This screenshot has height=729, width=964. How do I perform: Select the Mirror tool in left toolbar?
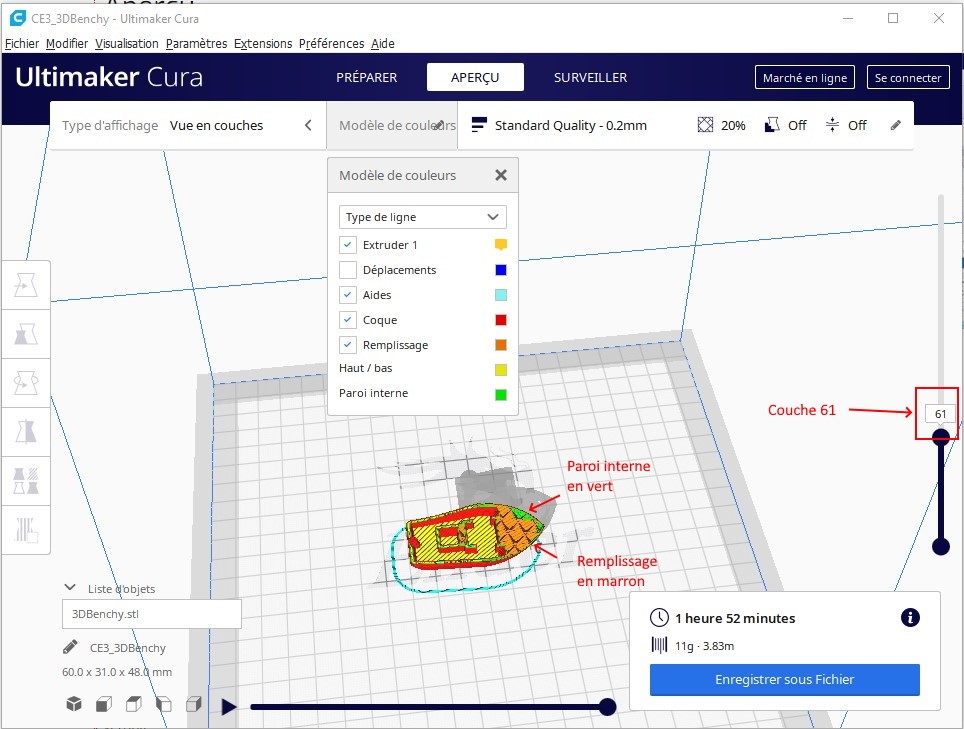[x=26, y=432]
